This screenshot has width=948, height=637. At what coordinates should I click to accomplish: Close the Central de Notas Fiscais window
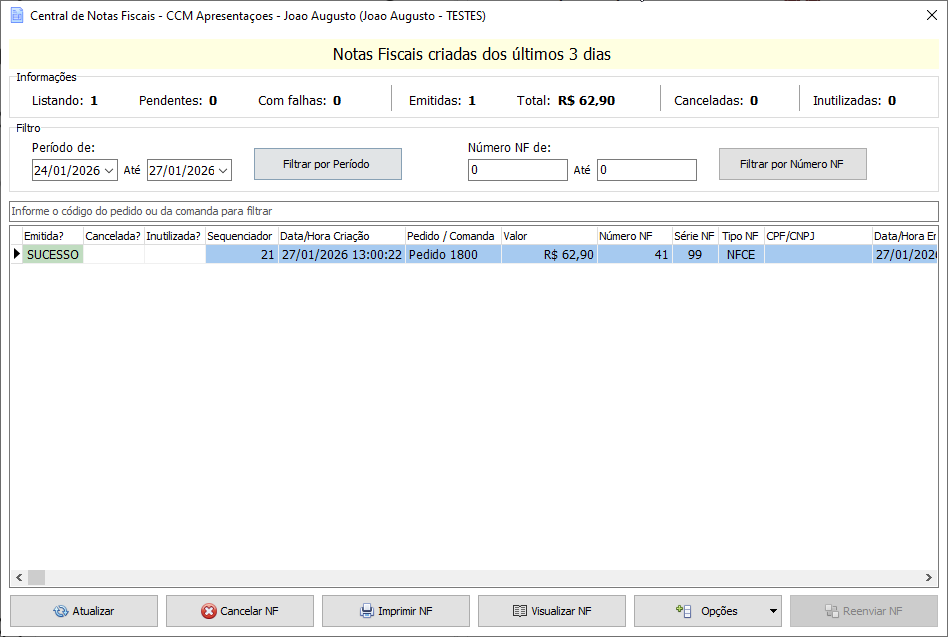click(x=931, y=15)
